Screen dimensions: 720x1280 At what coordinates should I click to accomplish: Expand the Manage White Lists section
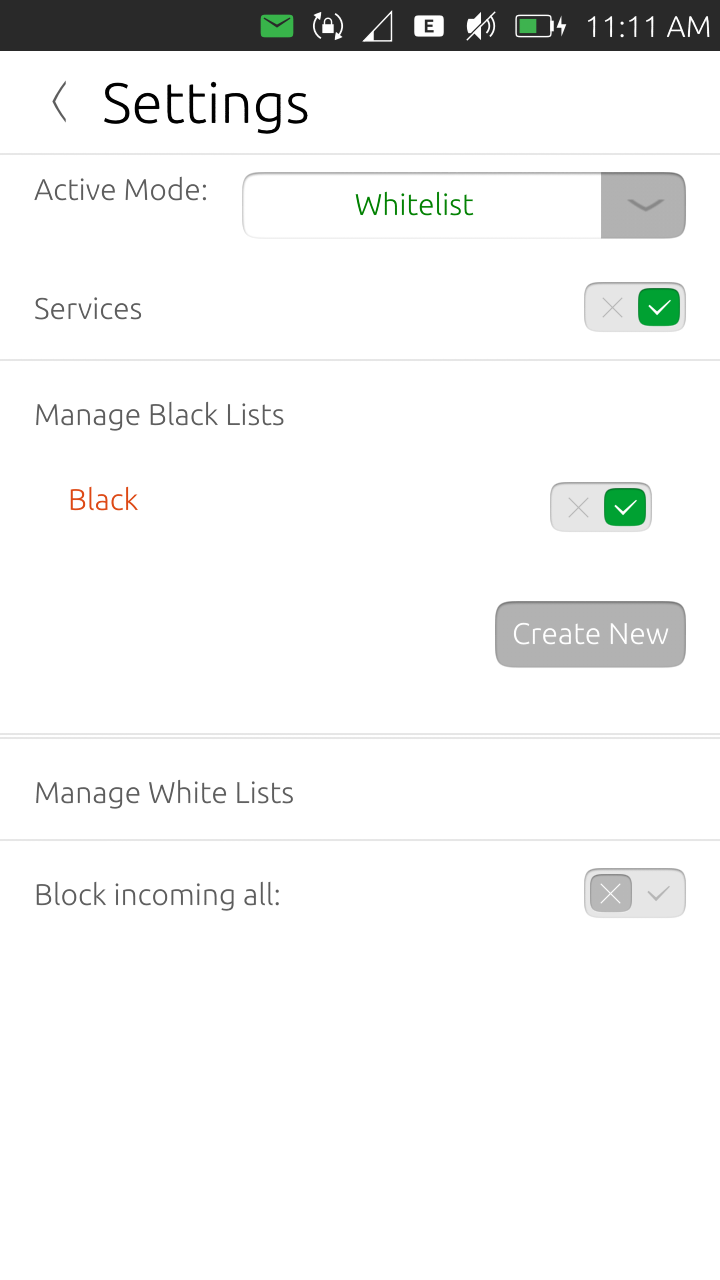click(x=164, y=793)
